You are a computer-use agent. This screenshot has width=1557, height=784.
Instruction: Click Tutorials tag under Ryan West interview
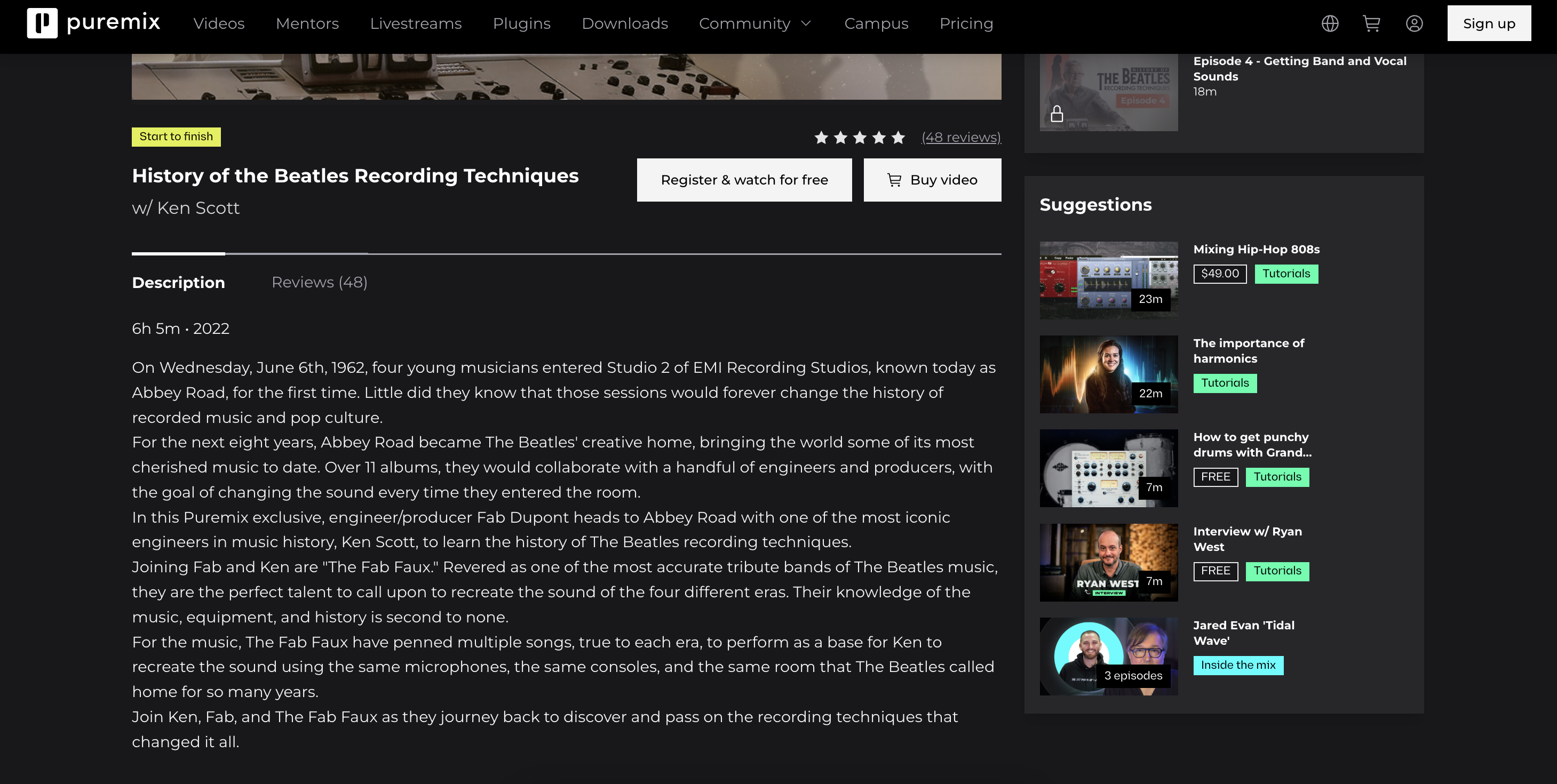tap(1277, 571)
